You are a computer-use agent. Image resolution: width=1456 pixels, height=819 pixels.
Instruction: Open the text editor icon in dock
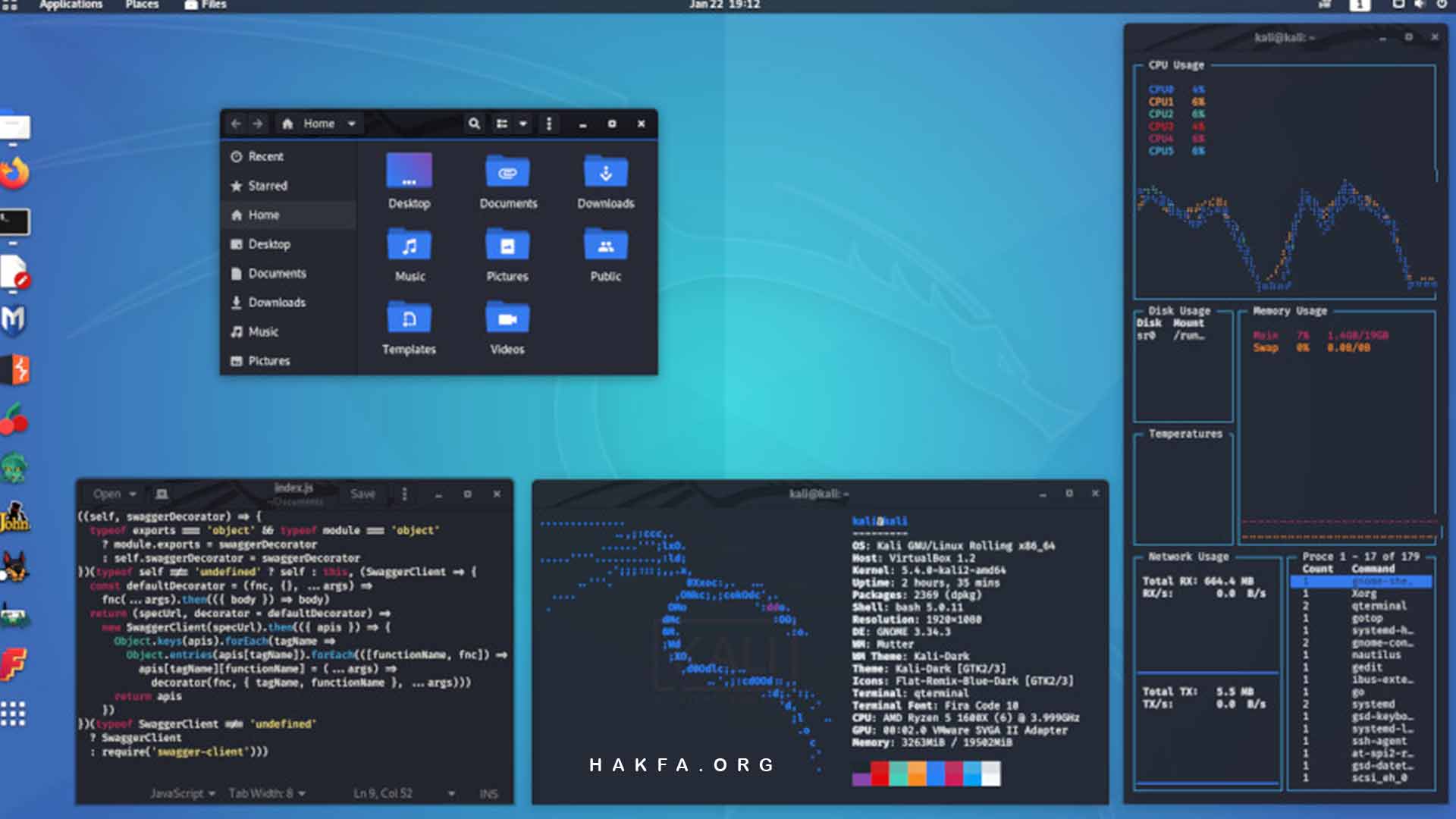[x=14, y=273]
